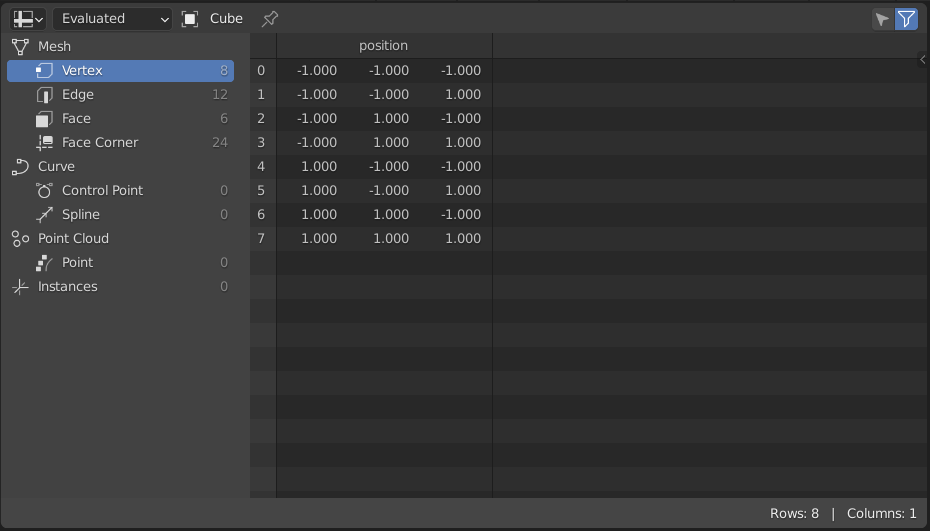Click the Control Point icon

click(44, 190)
